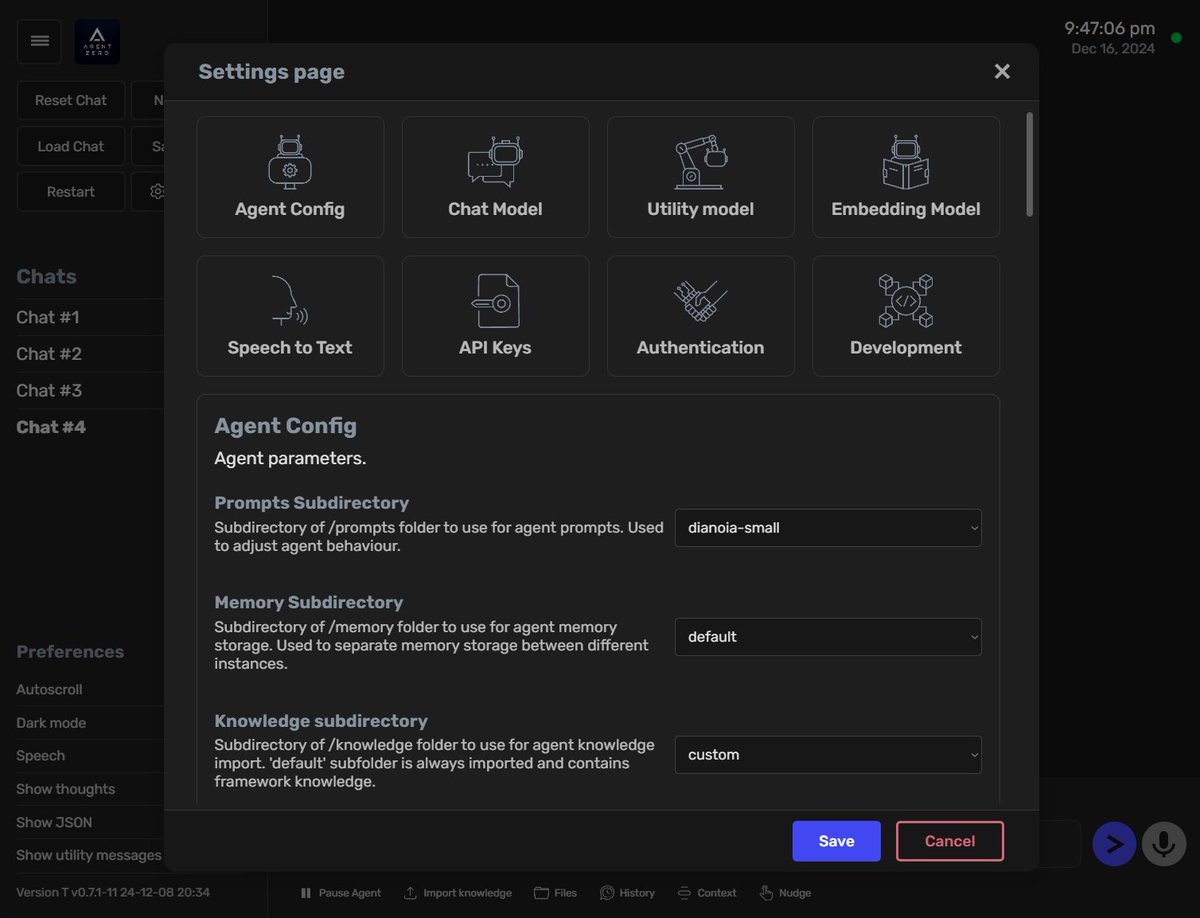Open the Prompts Subdirectory dropdown
Image resolution: width=1200 pixels, height=918 pixels.
[827, 527]
